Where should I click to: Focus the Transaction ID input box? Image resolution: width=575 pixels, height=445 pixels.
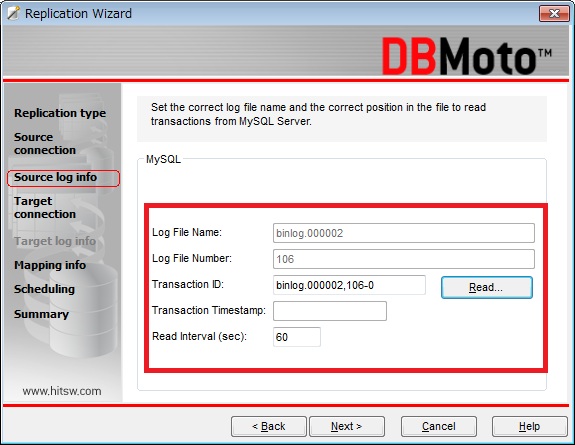[349, 285]
